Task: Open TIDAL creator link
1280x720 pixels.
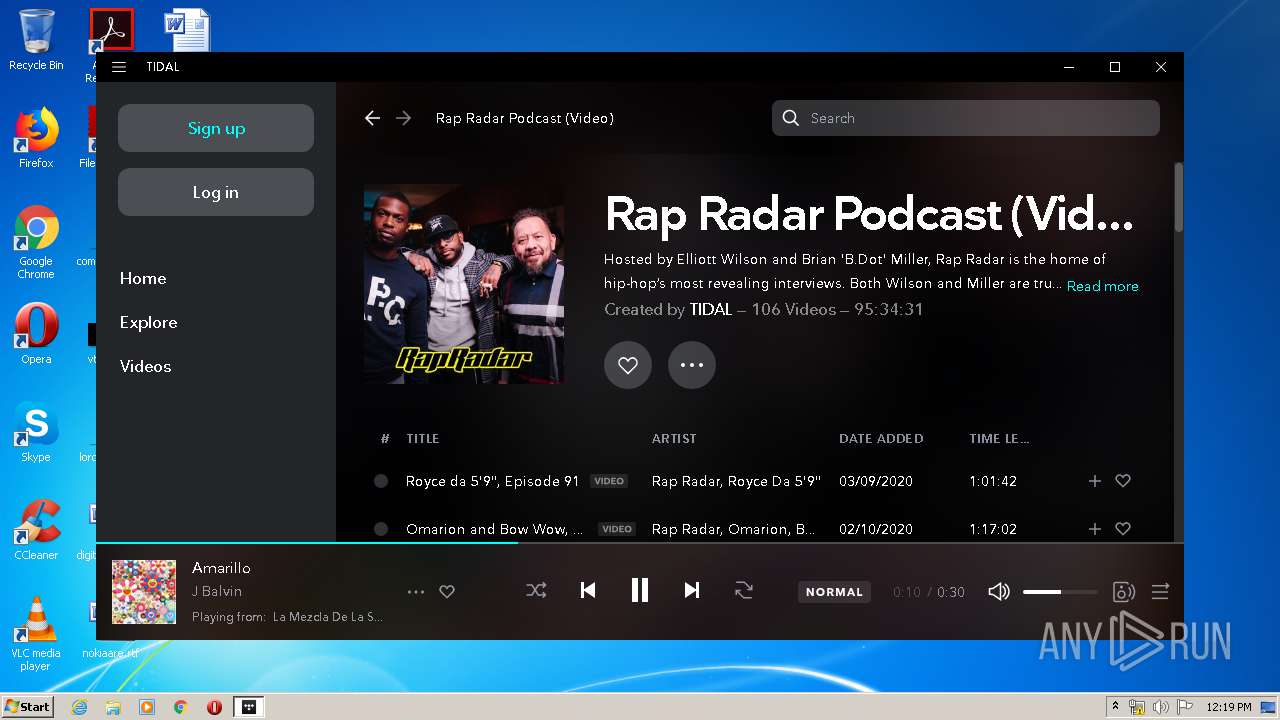Action: click(711, 310)
